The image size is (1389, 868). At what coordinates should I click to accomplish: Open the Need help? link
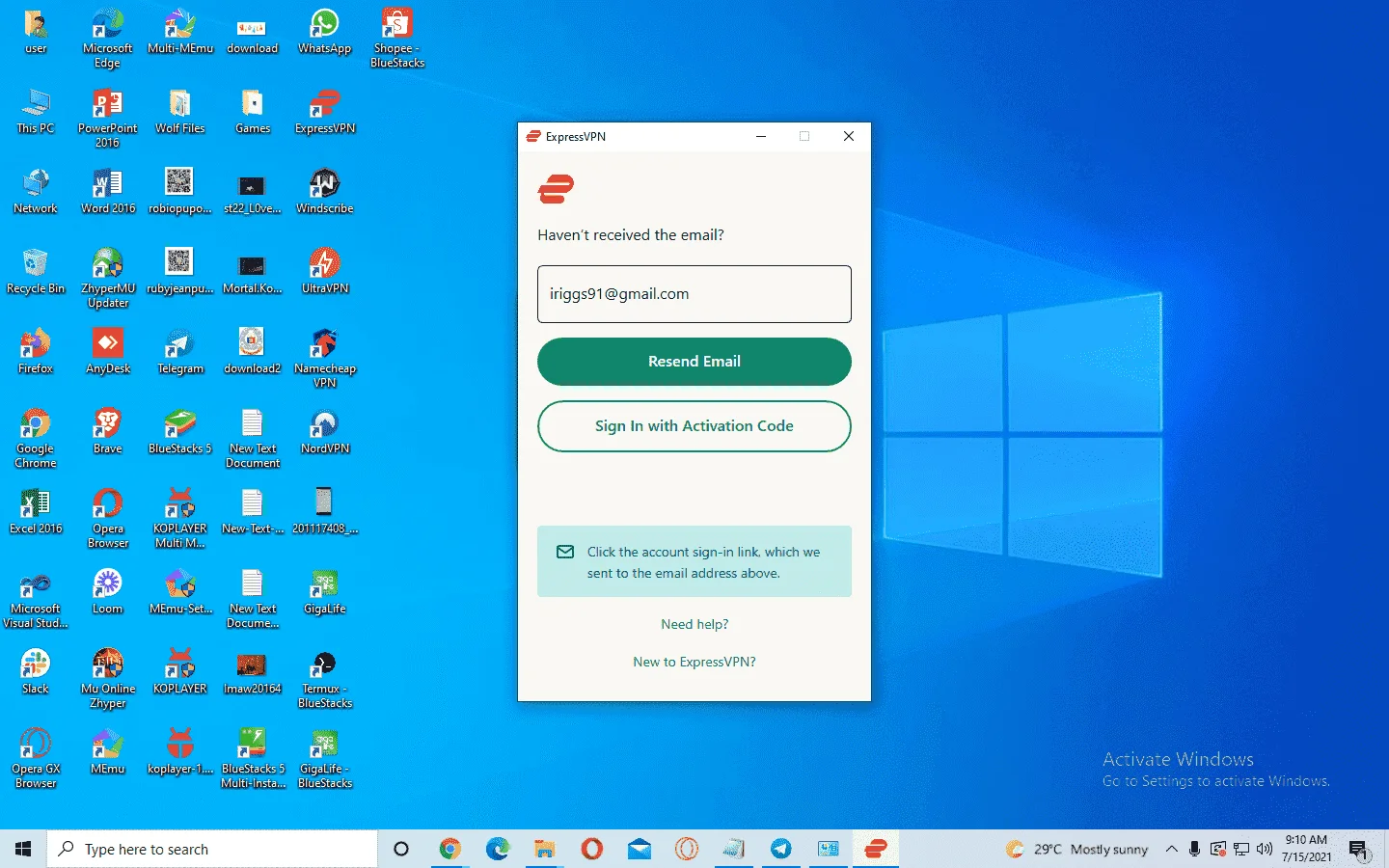tap(694, 624)
